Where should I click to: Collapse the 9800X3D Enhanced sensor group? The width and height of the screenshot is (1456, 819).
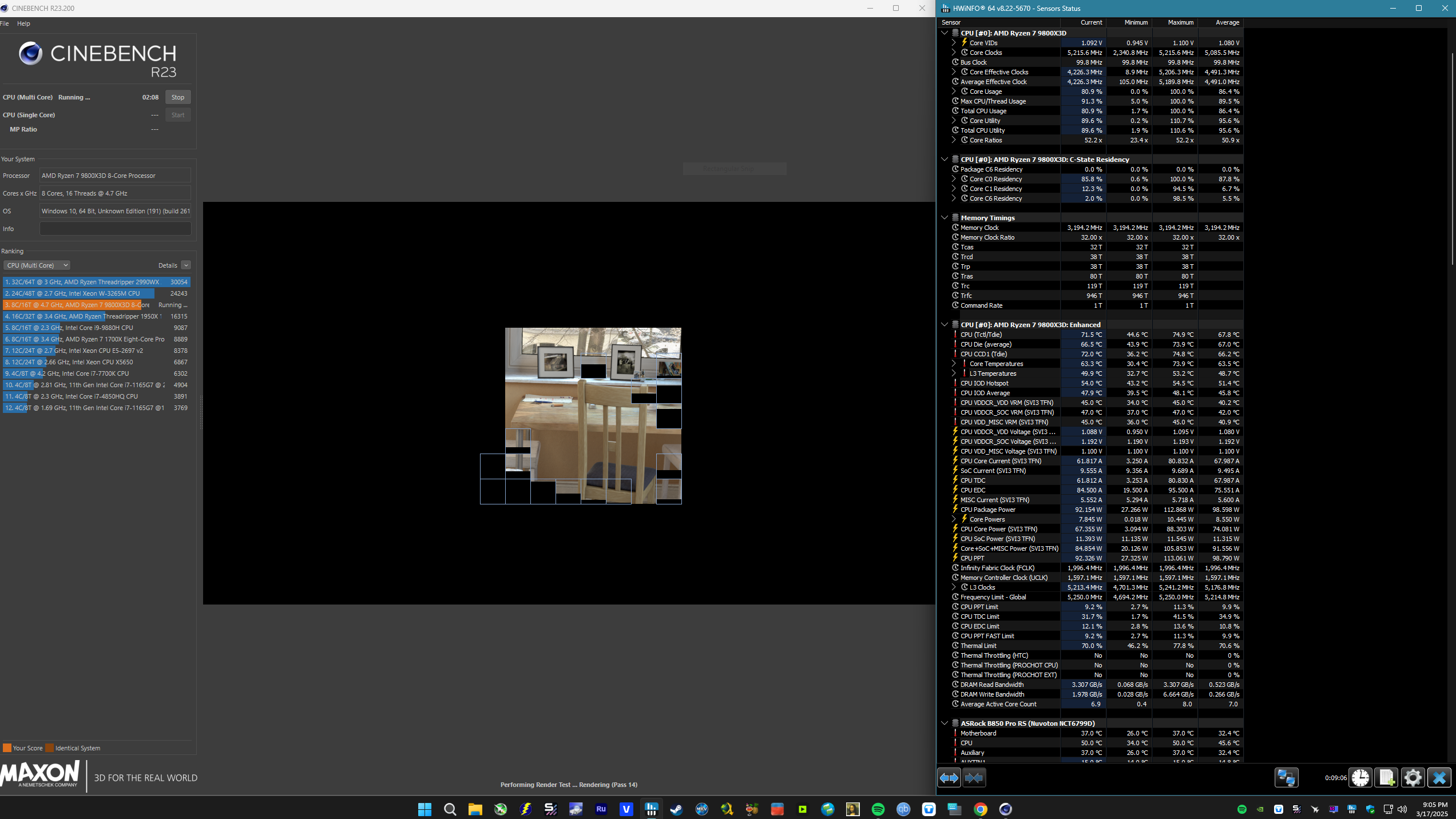945,325
